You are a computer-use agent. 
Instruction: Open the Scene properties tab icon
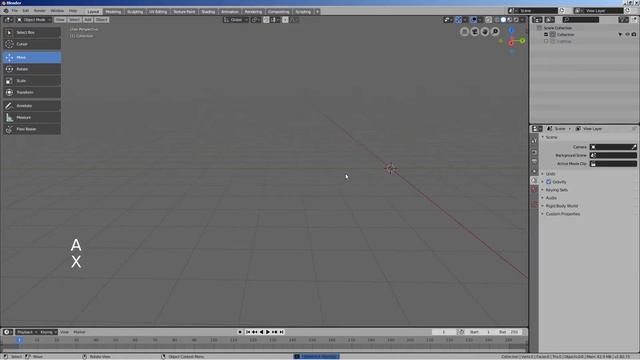click(534, 180)
